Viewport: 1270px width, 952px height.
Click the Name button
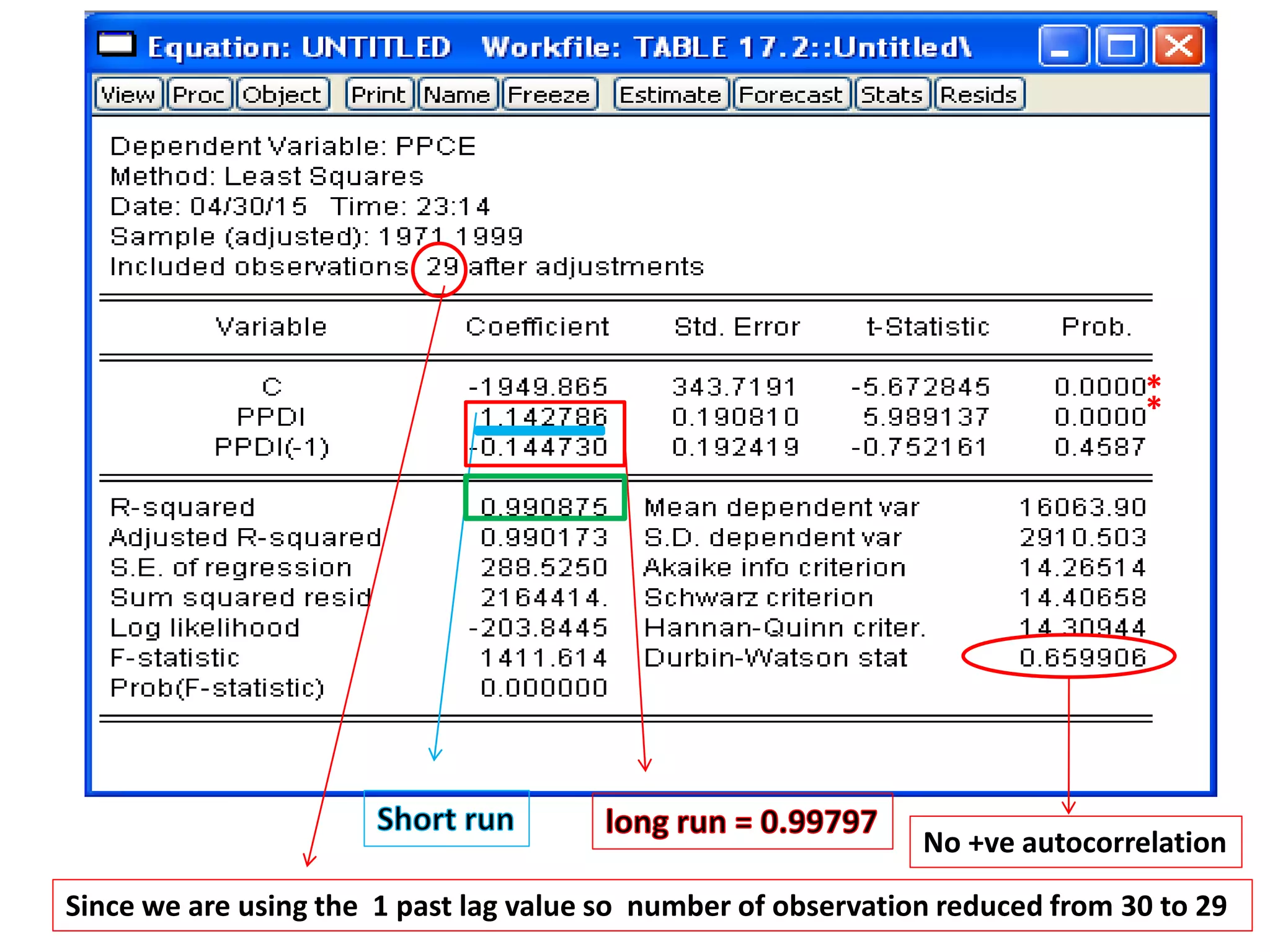click(x=458, y=95)
